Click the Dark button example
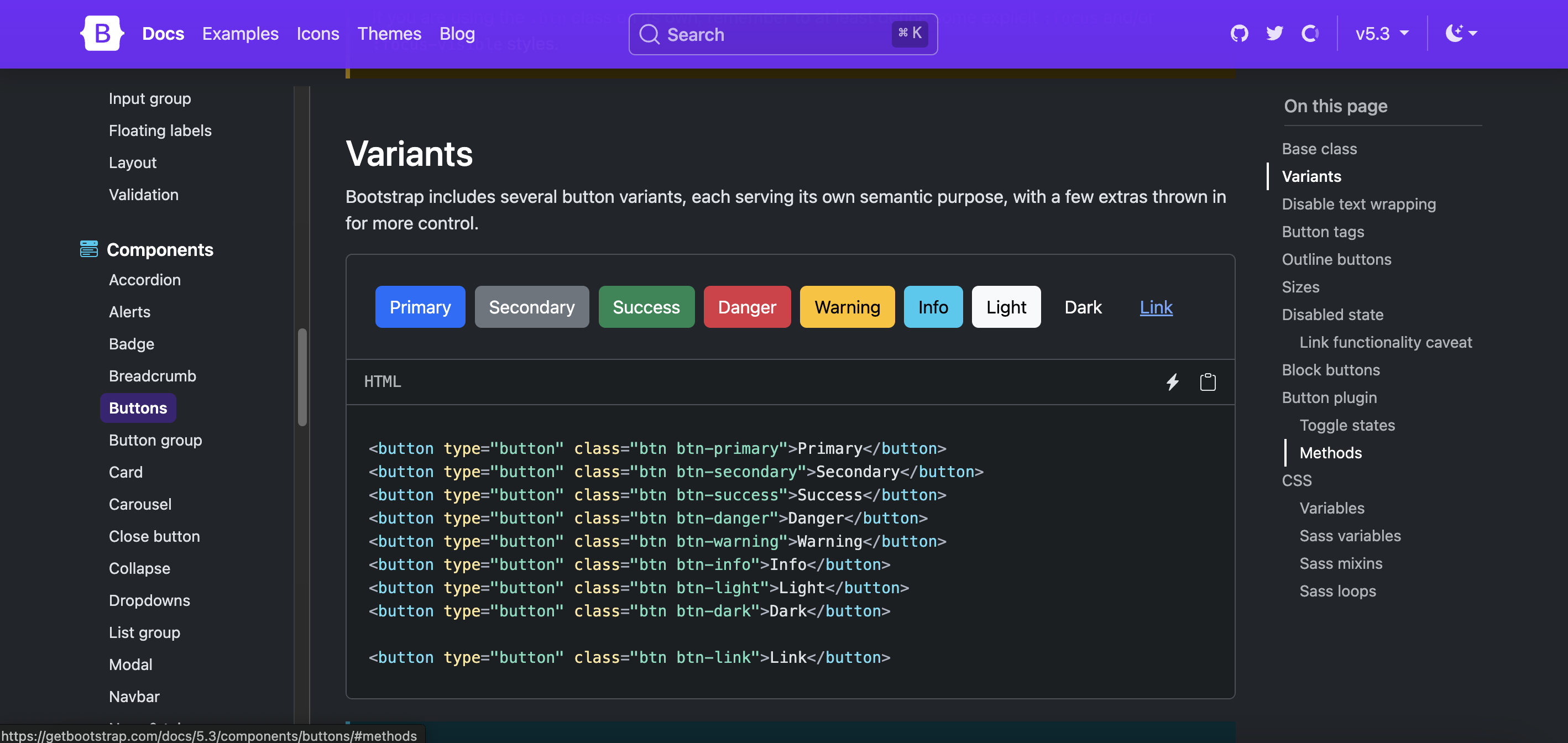 click(1083, 307)
